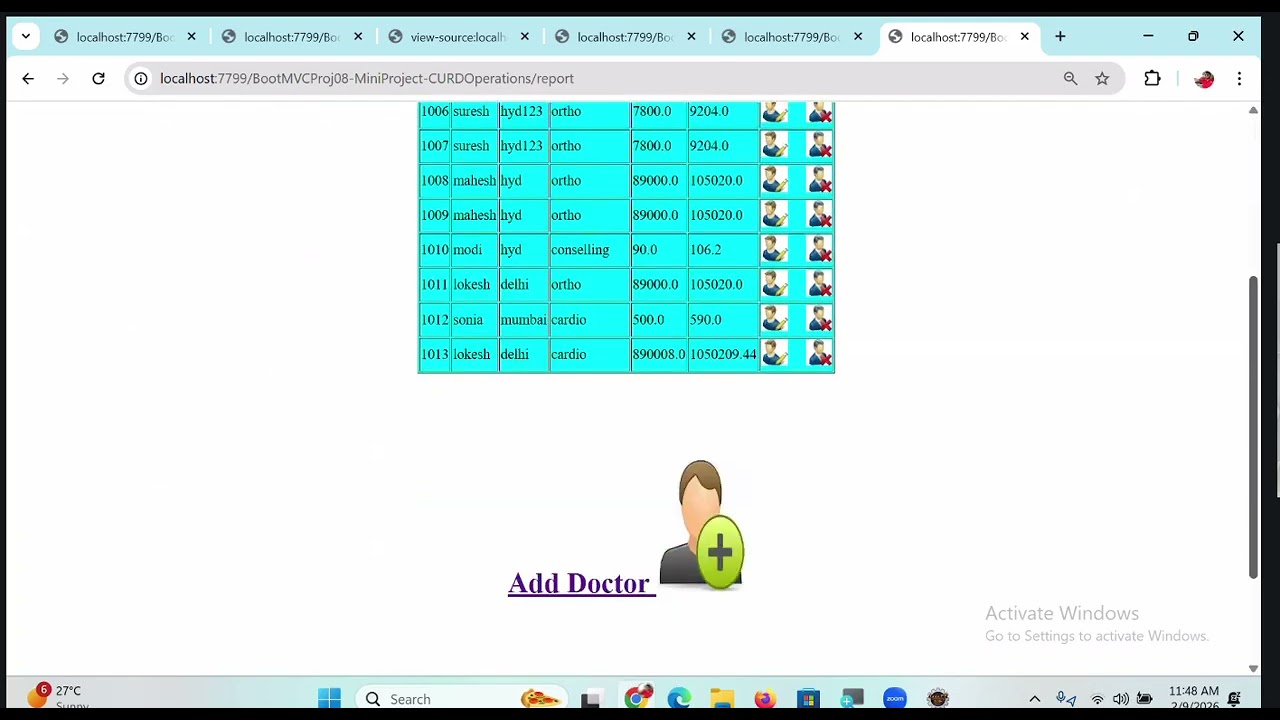1280x720 pixels.
Task: Delete doctor 1009 mahesh record icon
Action: [820, 215]
